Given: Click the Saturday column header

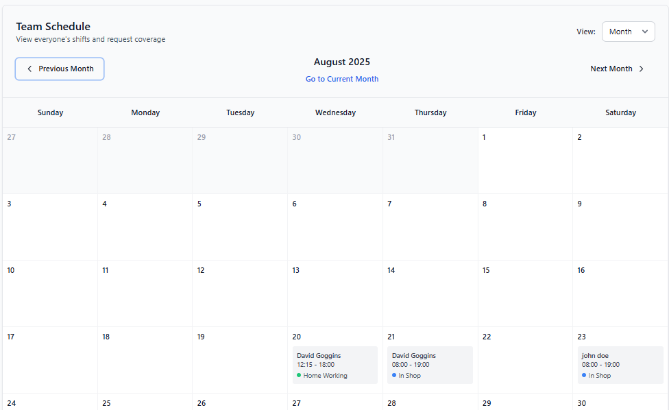Looking at the screenshot, I should click(x=620, y=113).
